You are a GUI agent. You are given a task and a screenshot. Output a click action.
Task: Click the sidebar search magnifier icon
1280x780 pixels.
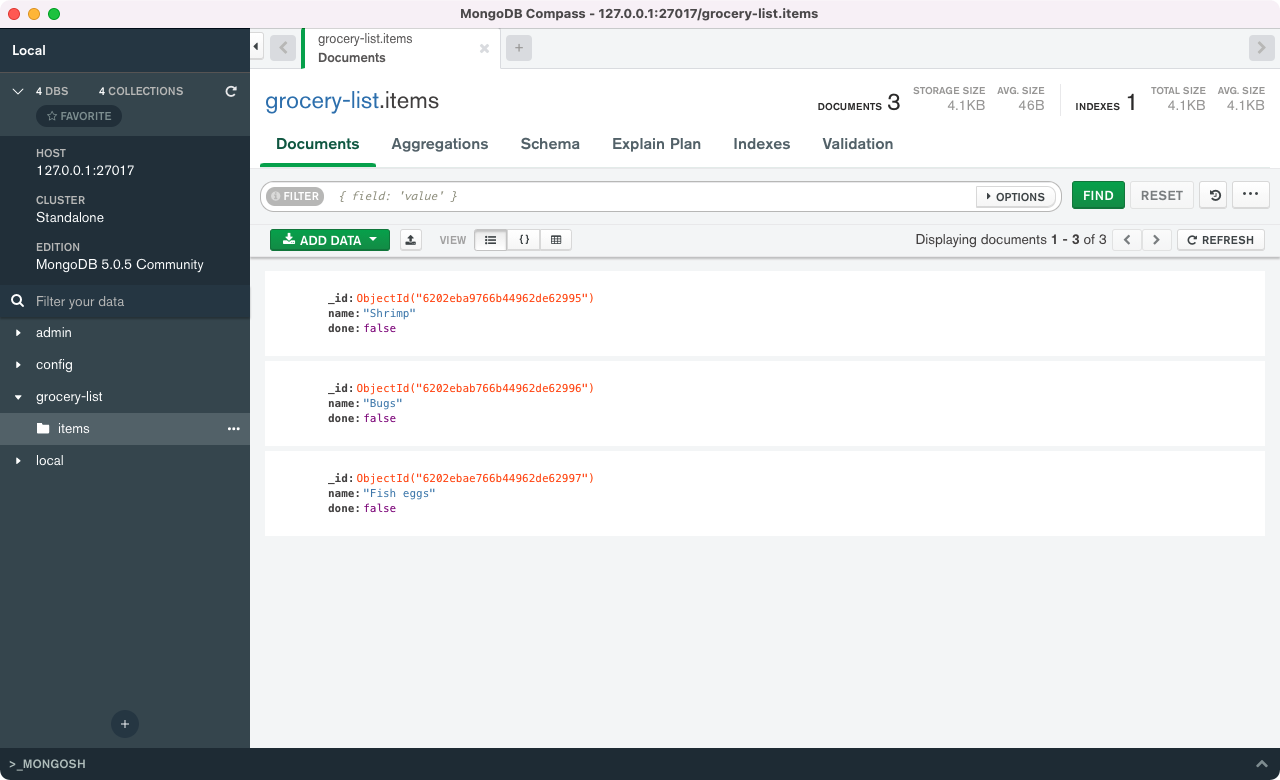(x=17, y=301)
